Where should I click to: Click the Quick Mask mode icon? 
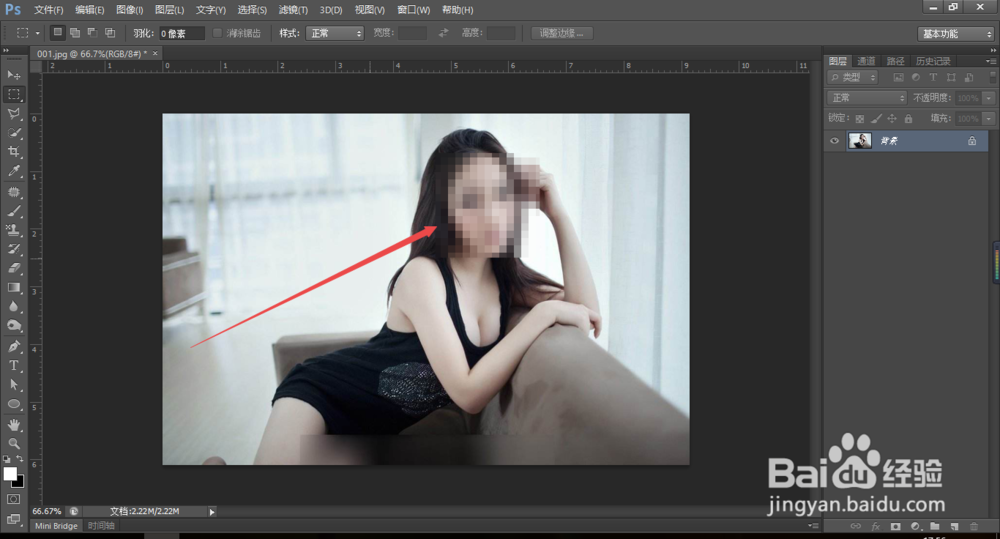[13, 499]
